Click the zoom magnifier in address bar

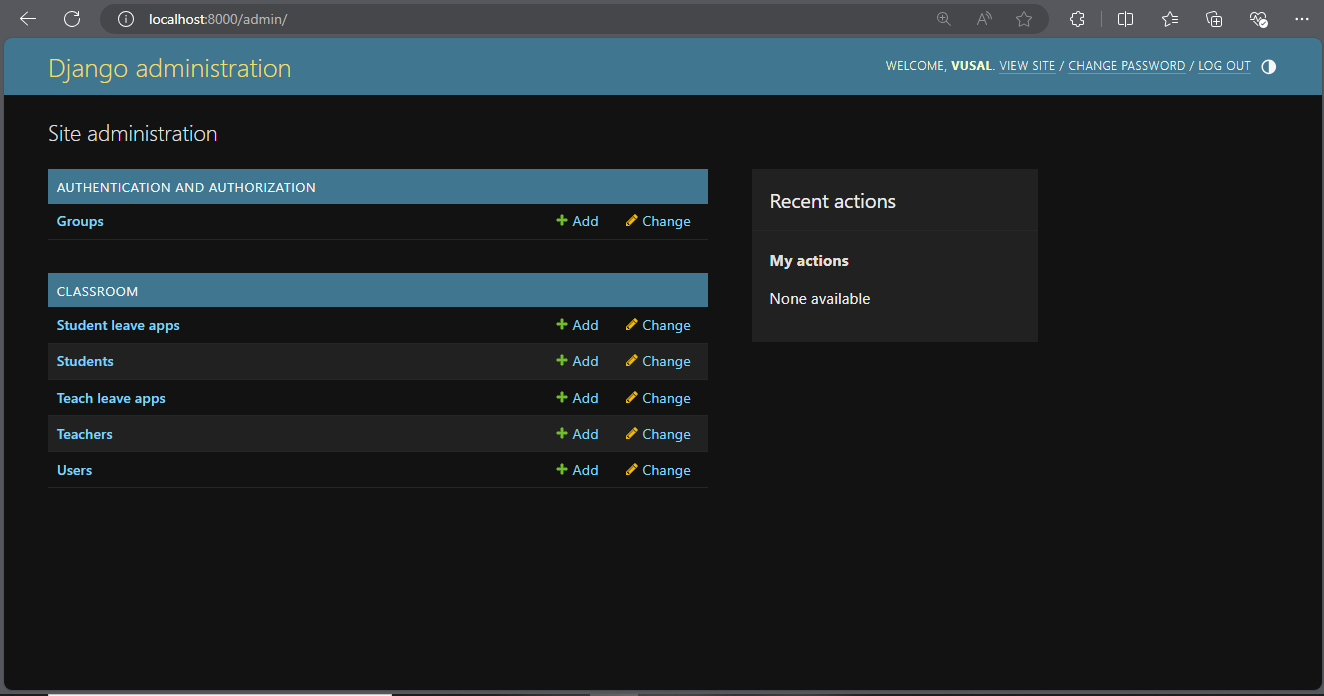click(x=943, y=19)
